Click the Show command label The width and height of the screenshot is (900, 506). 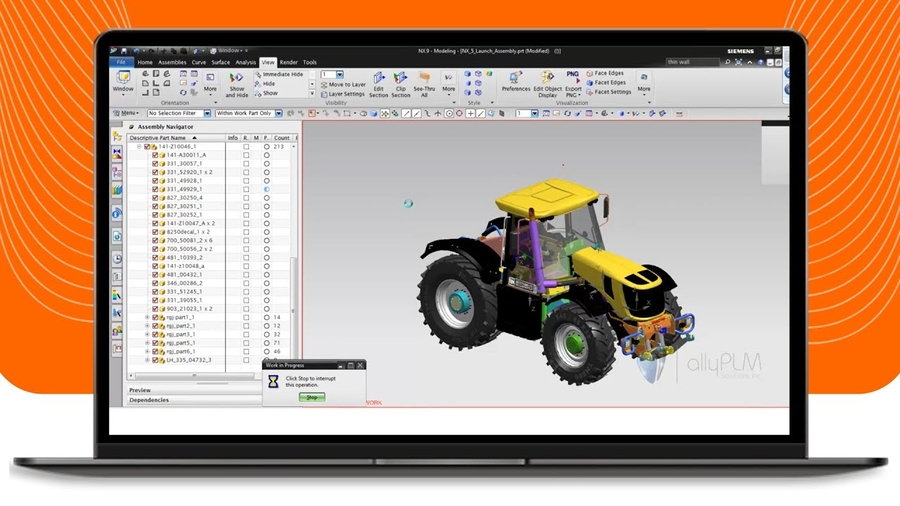(x=270, y=93)
